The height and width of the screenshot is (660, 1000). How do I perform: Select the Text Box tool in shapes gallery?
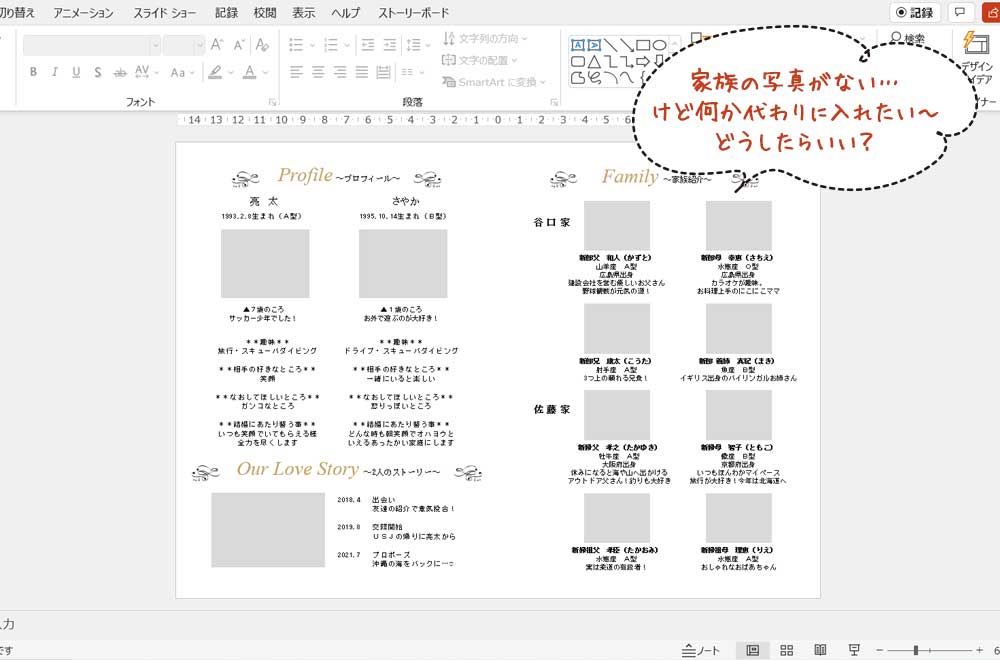point(576,44)
